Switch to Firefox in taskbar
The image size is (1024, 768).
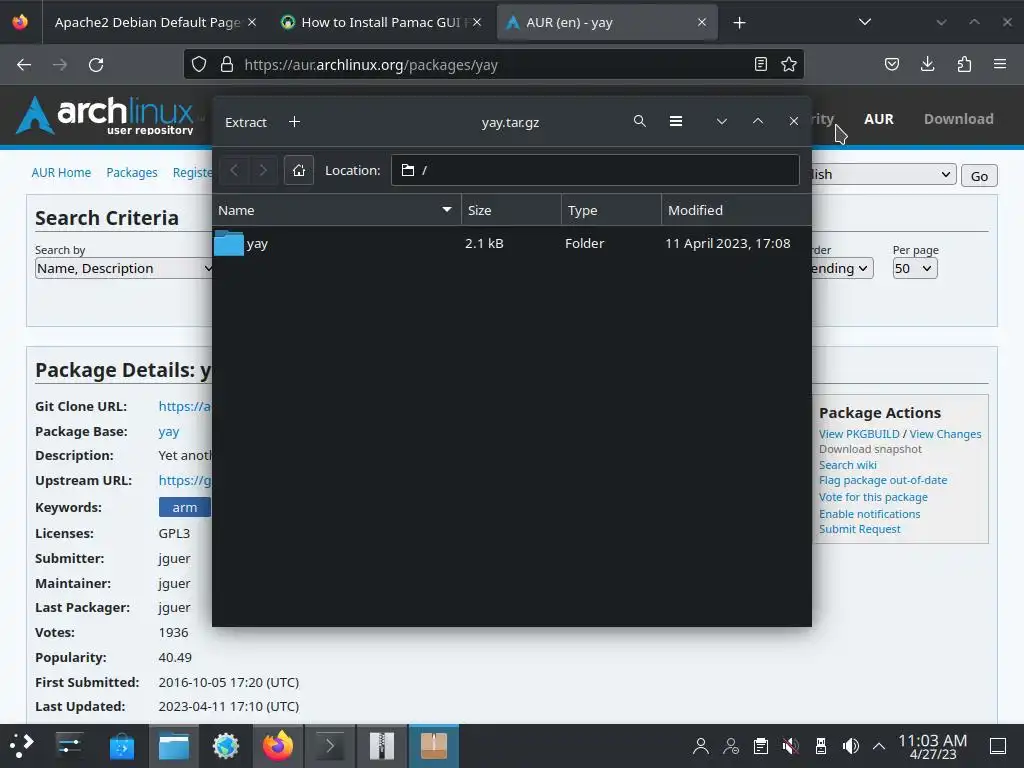pyautogui.click(x=278, y=746)
